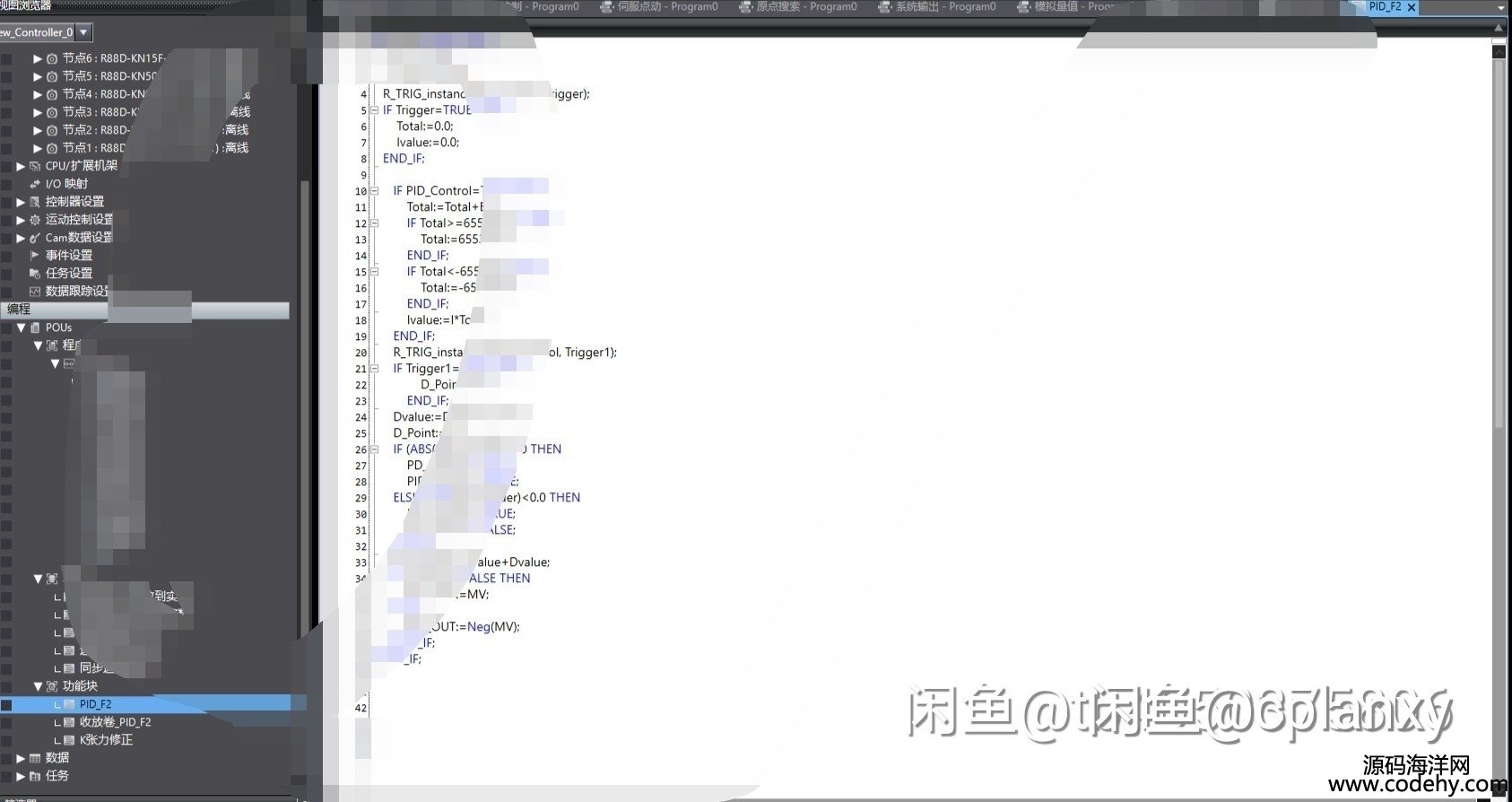
Task: Click the servo icon beside 节点5
Action: [x=52, y=76]
